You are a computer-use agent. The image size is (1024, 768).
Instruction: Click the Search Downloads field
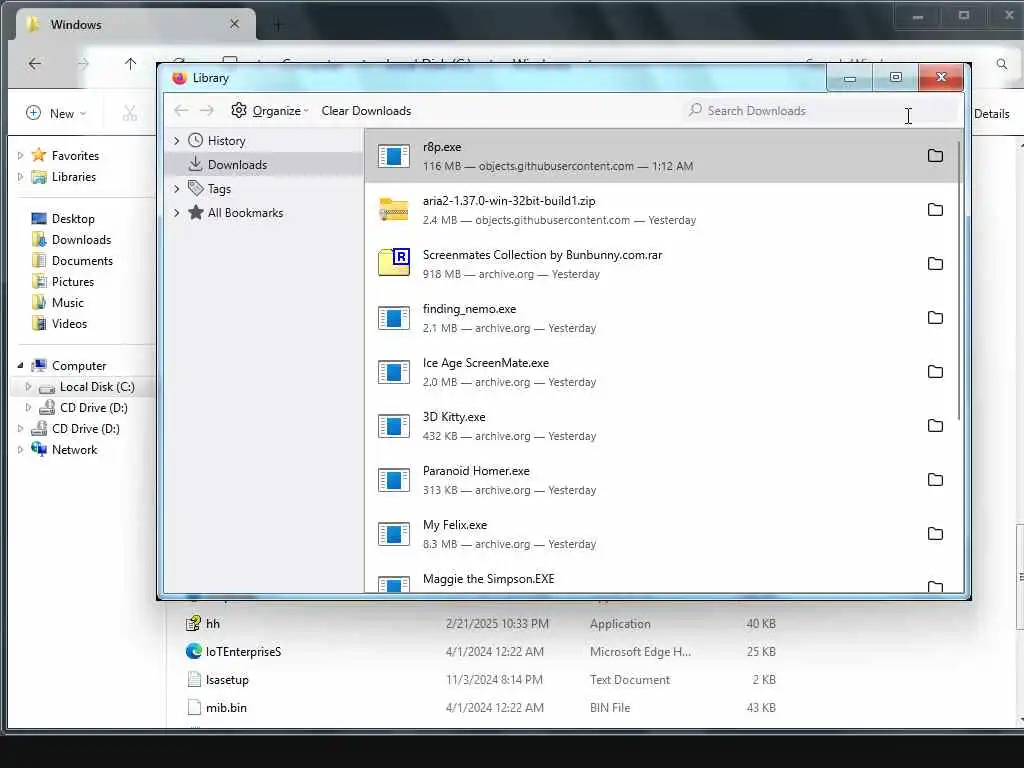coord(822,110)
